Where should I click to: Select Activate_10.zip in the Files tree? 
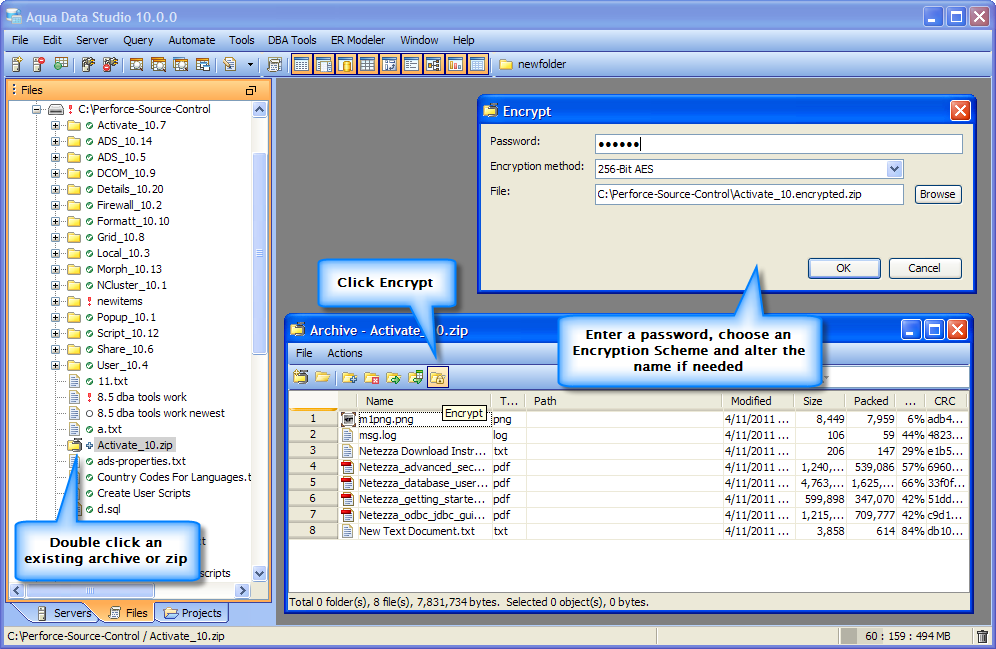click(135, 445)
